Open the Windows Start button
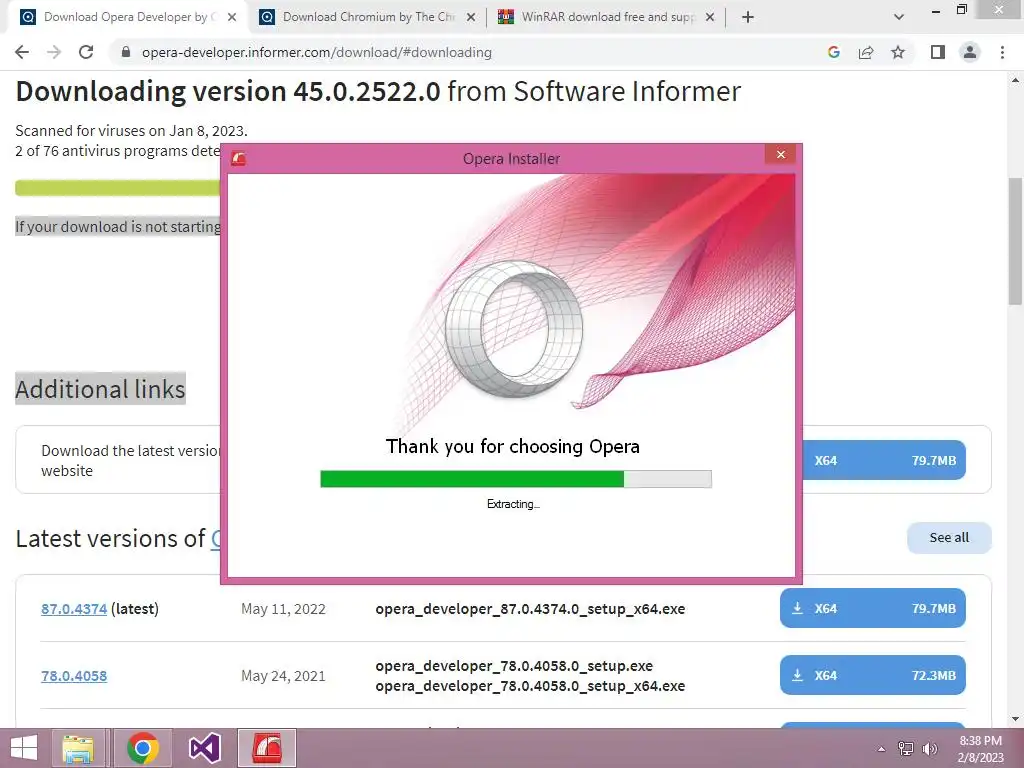 point(24,748)
